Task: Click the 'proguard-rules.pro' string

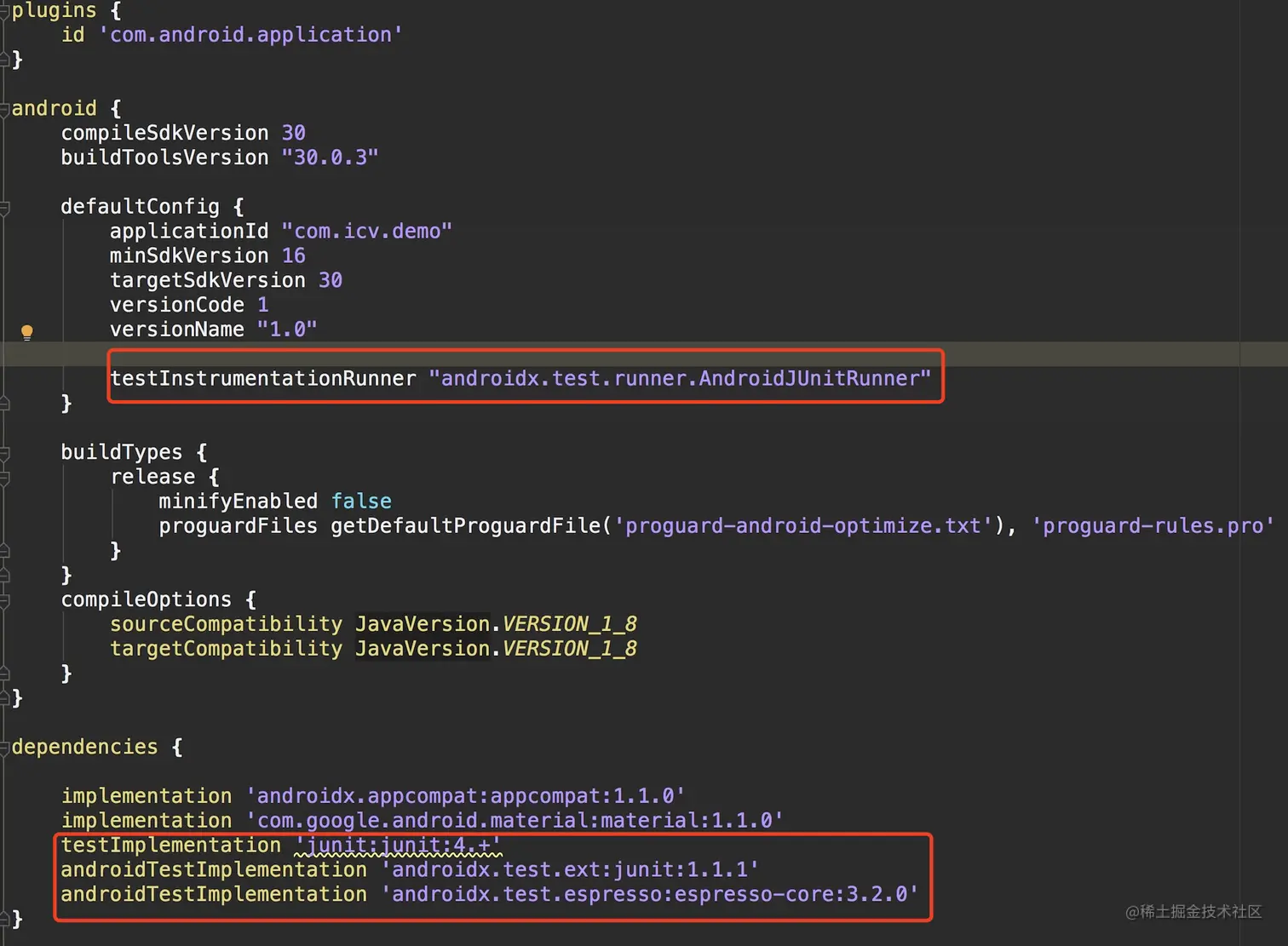Action: (1153, 526)
